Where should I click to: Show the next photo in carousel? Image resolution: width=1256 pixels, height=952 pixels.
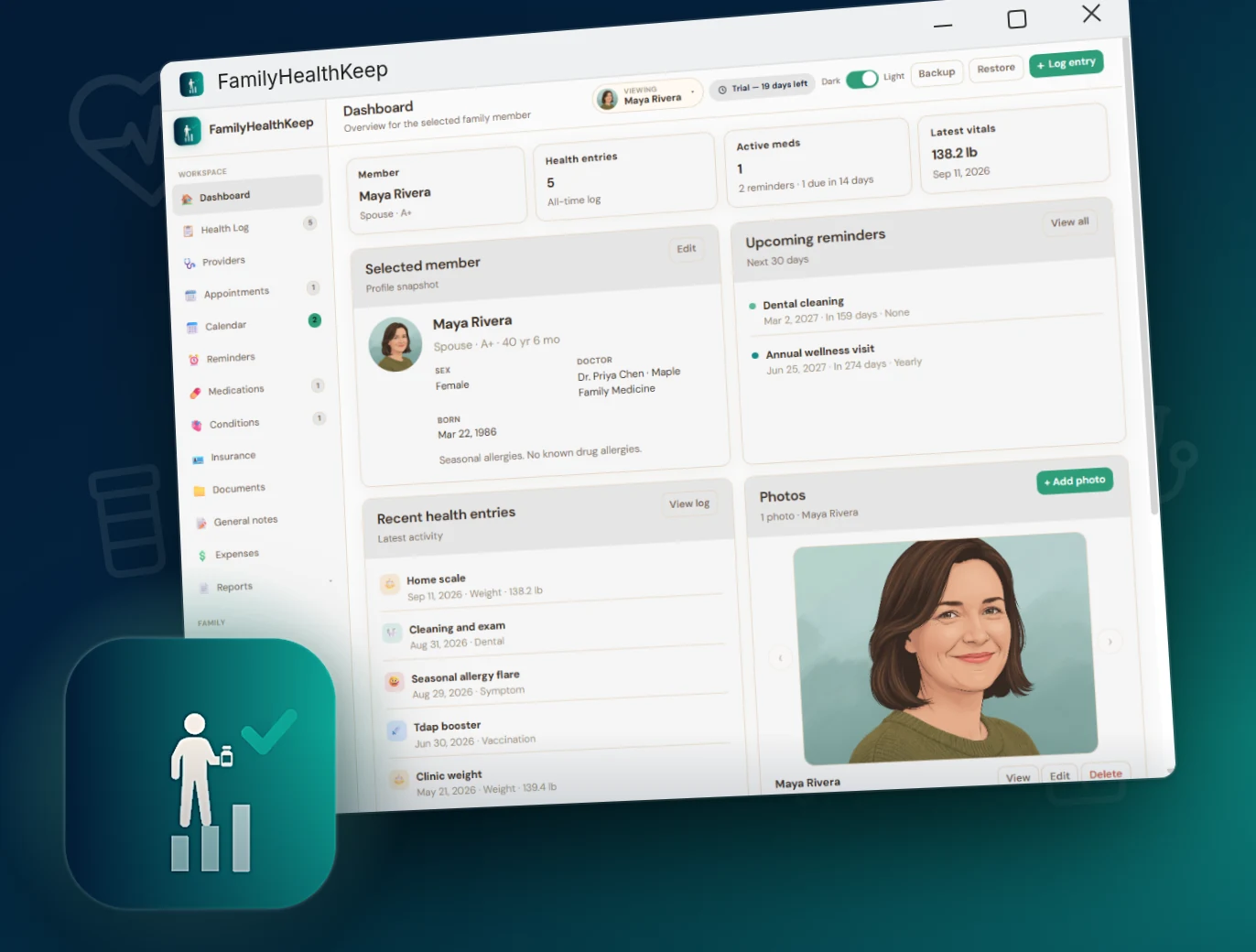(x=1110, y=642)
